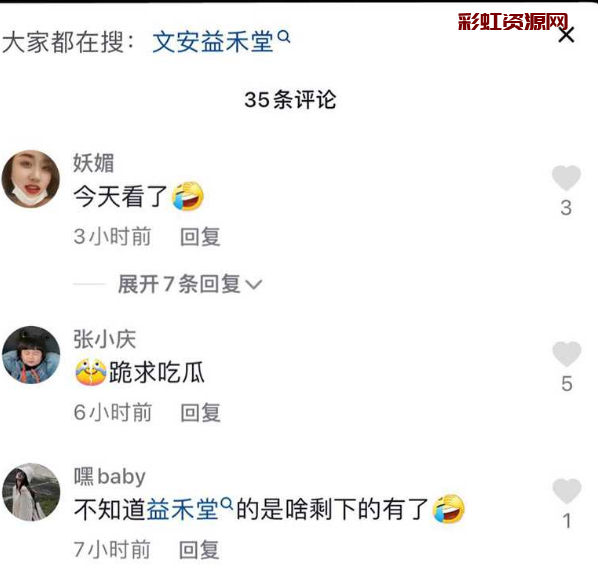Open 妖媚's profile avatar
598x583 pixels.
(31, 179)
